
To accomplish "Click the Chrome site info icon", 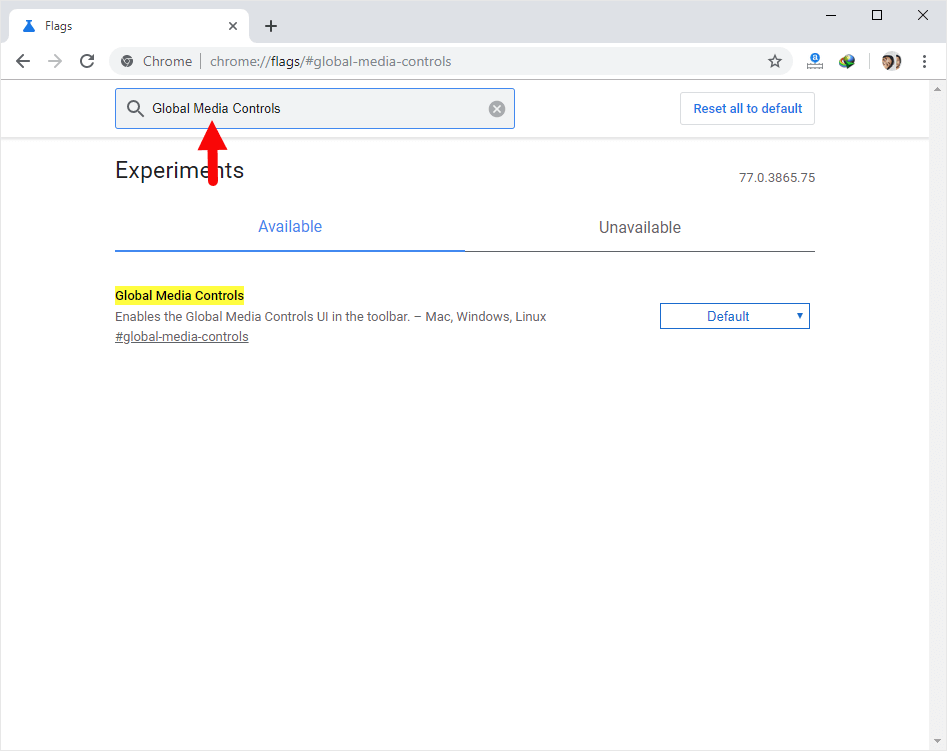I will coord(127,61).
